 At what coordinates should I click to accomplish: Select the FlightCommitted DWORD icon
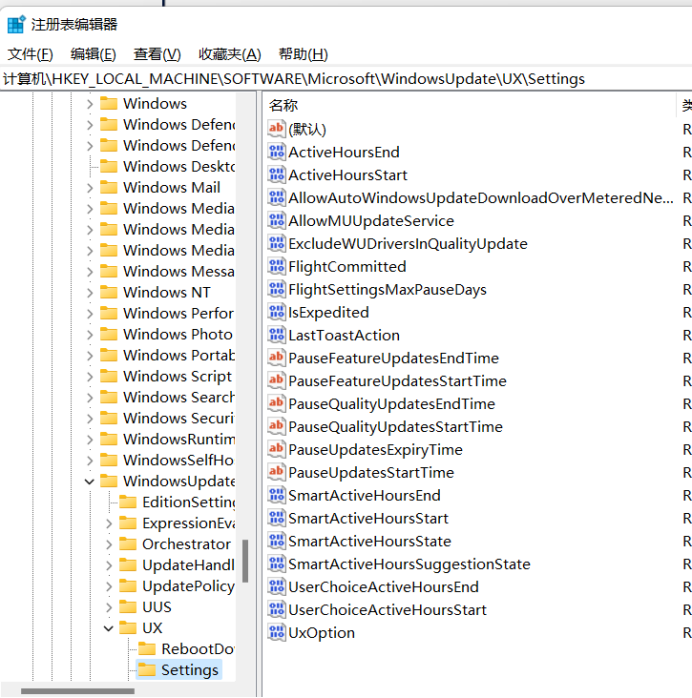click(276, 267)
